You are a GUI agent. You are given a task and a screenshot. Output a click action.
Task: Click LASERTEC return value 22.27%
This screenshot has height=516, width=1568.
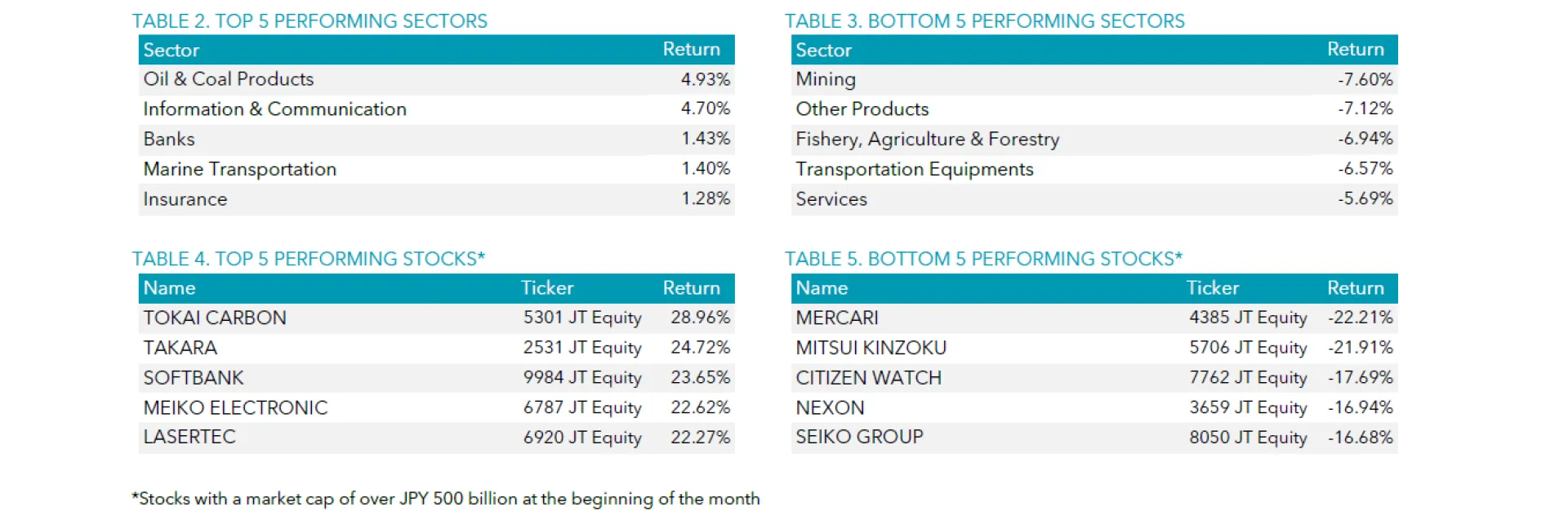(x=700, y=437)
